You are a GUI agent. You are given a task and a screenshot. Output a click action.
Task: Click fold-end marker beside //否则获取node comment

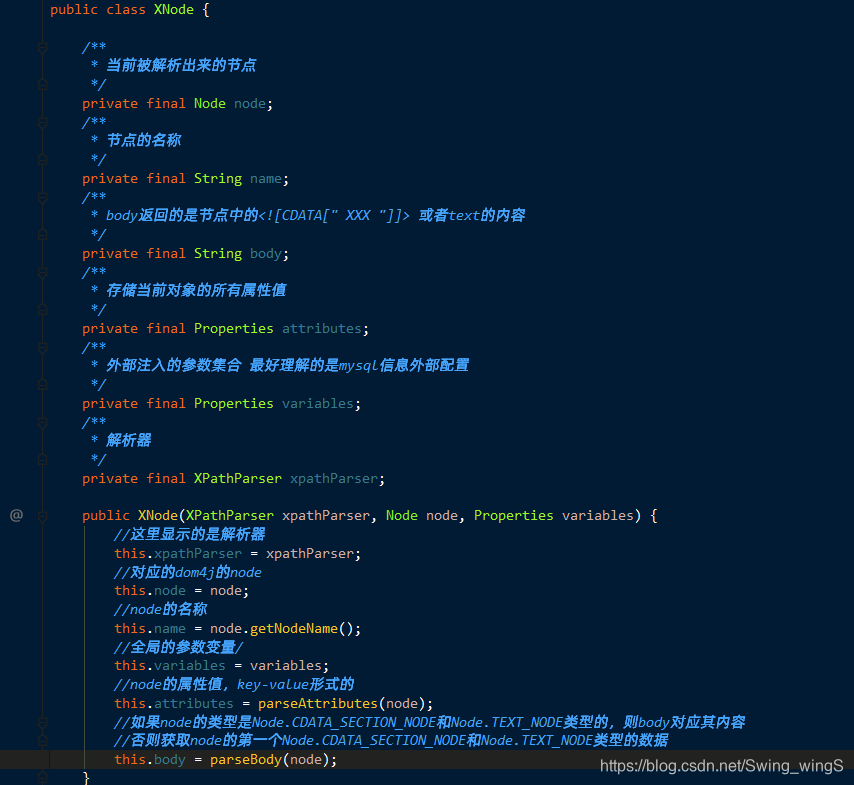tap(42, 741)
